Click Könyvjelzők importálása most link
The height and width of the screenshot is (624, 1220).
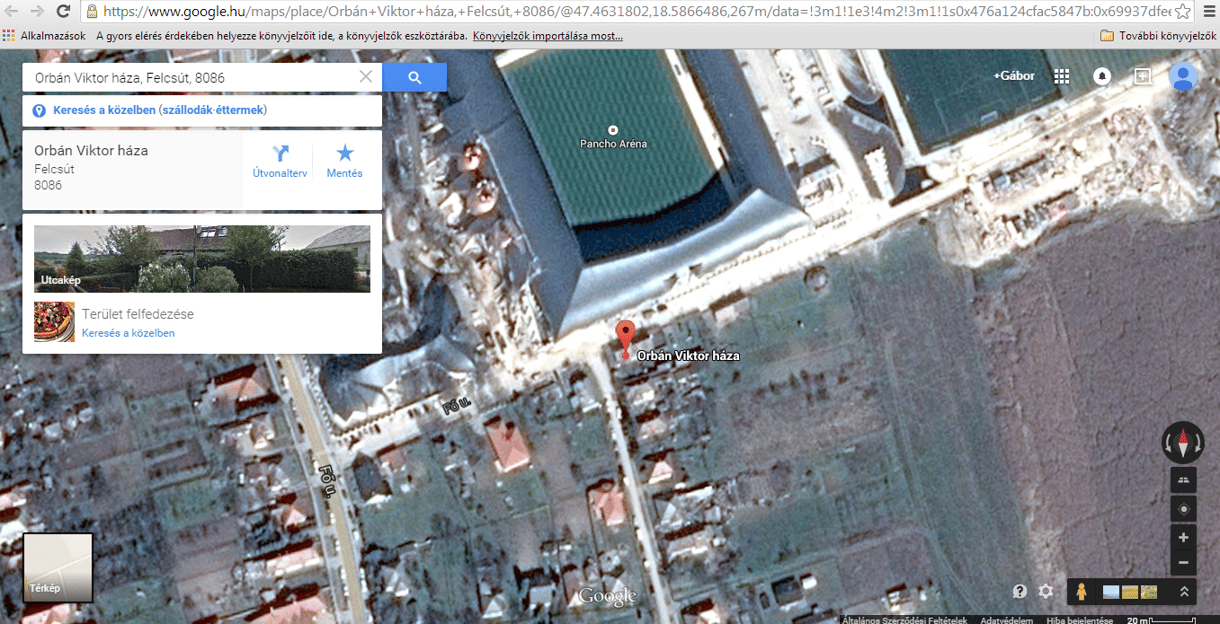point(547,35)
